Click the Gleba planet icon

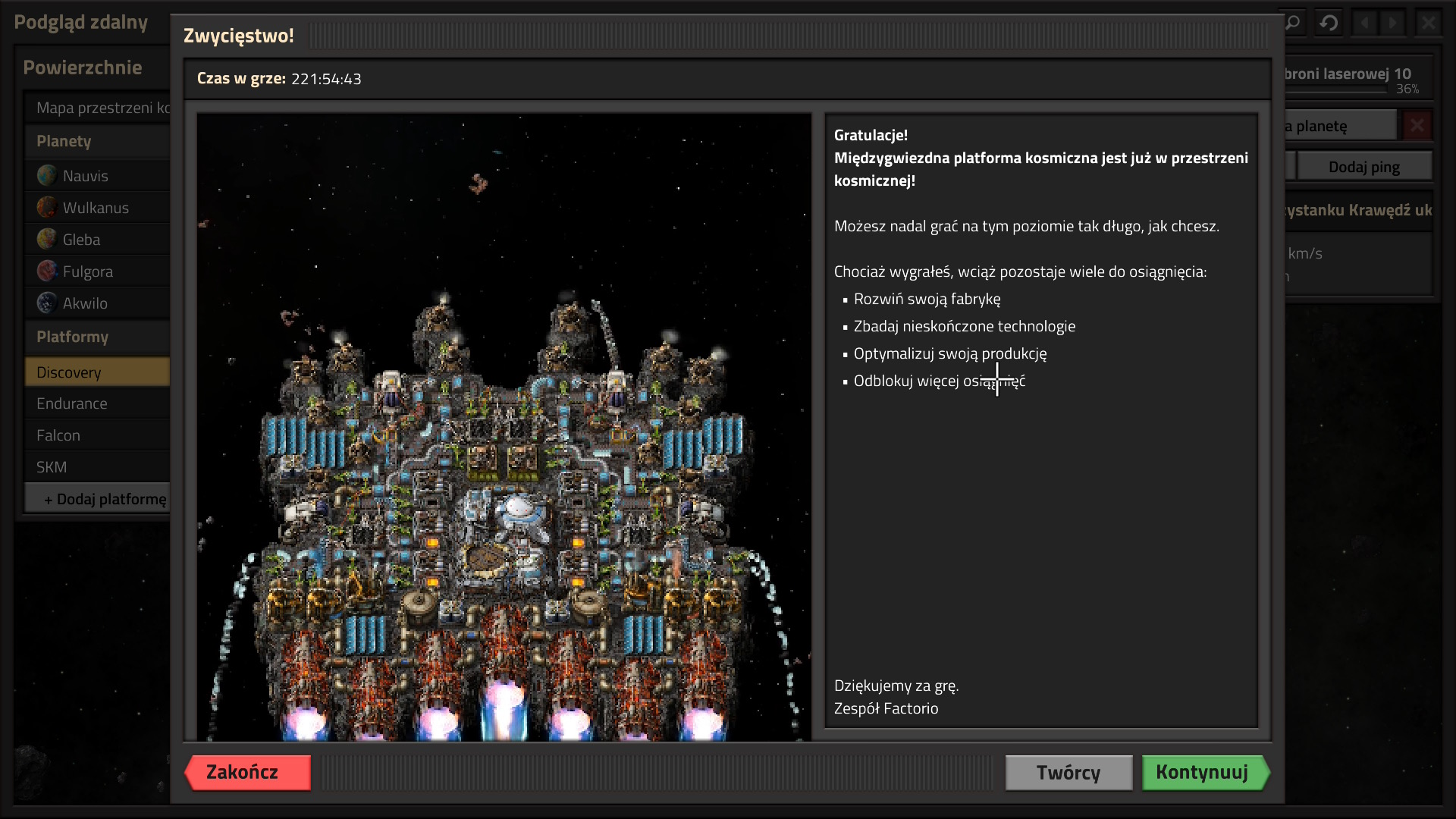tap(47, 240)
